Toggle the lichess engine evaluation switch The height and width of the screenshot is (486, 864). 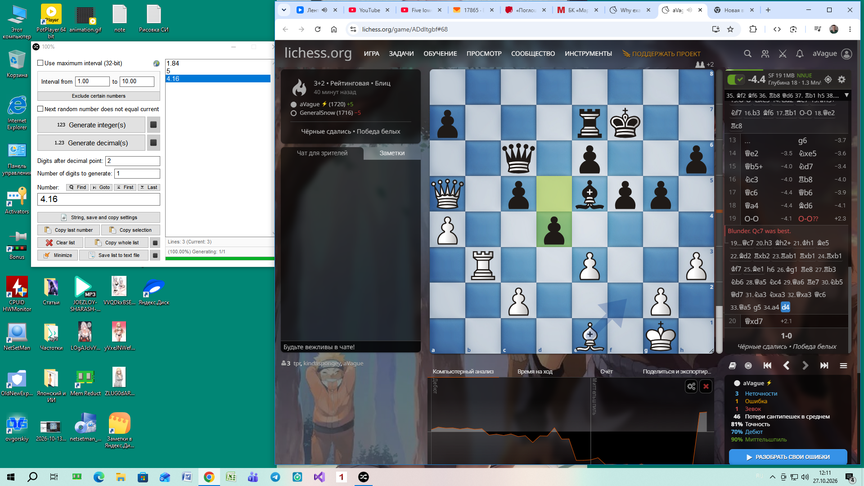tap(735, 79)
